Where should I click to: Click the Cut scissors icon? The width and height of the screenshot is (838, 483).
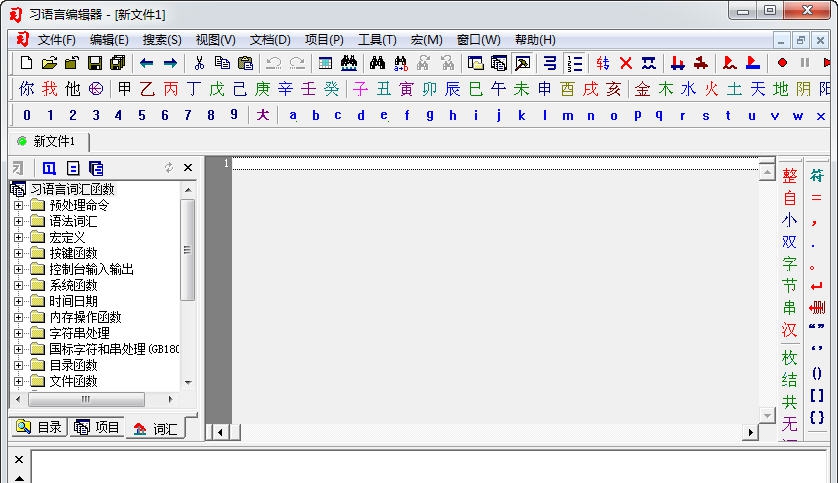[199, 63]
